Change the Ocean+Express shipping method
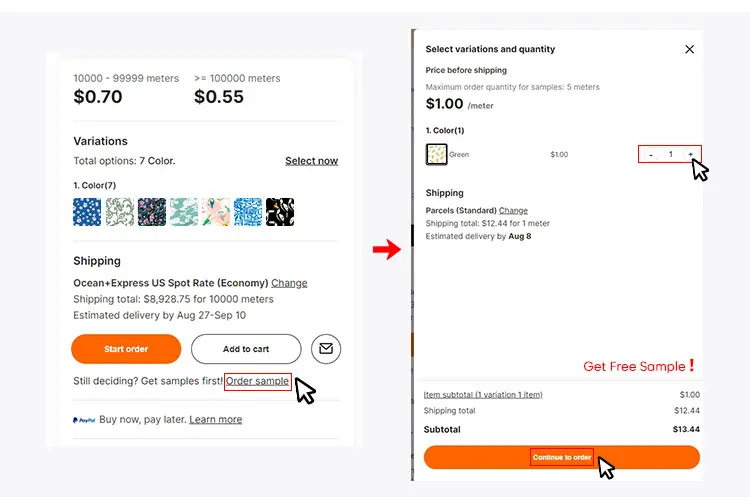This screenshot has height=504, width=750. coord(289,283)
